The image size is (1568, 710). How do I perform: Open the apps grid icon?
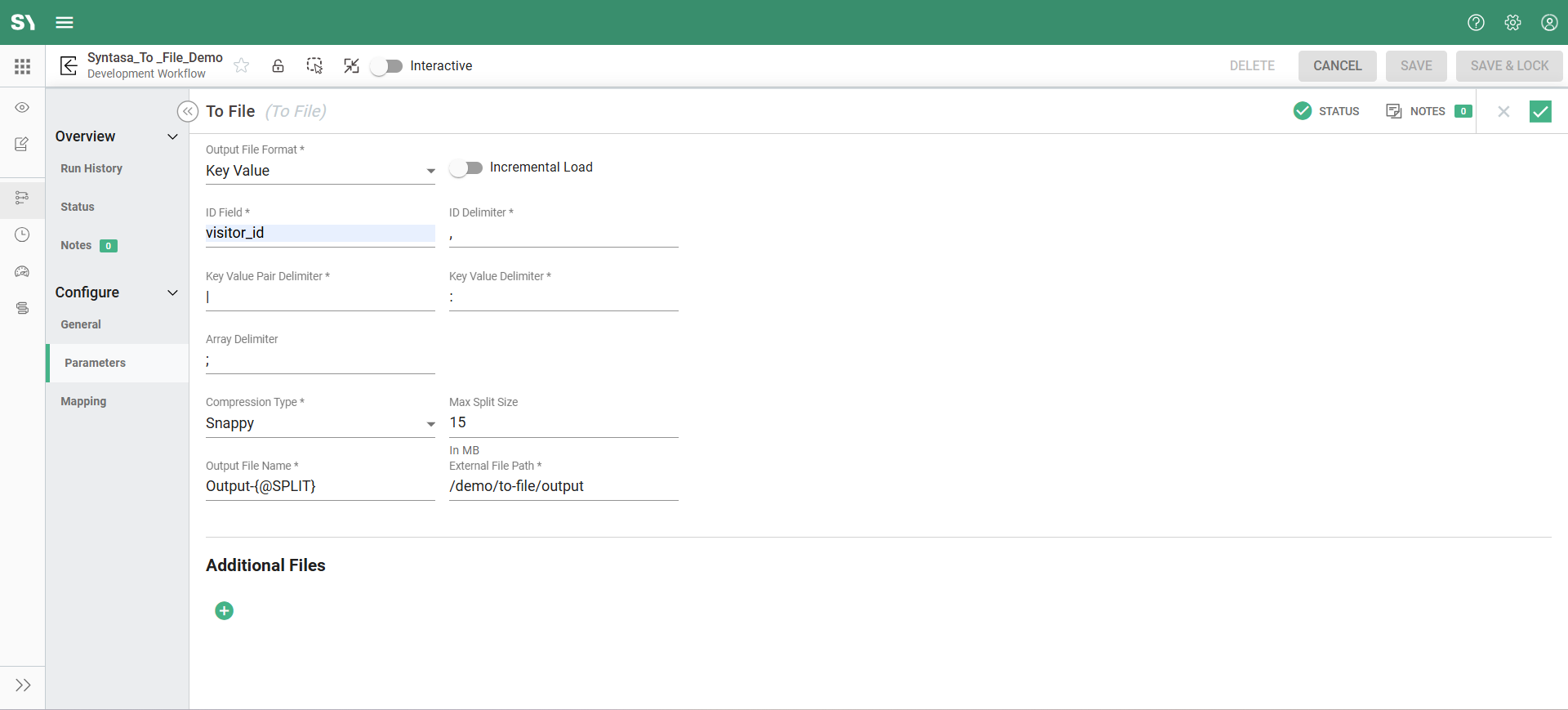(x=22, y=66)
